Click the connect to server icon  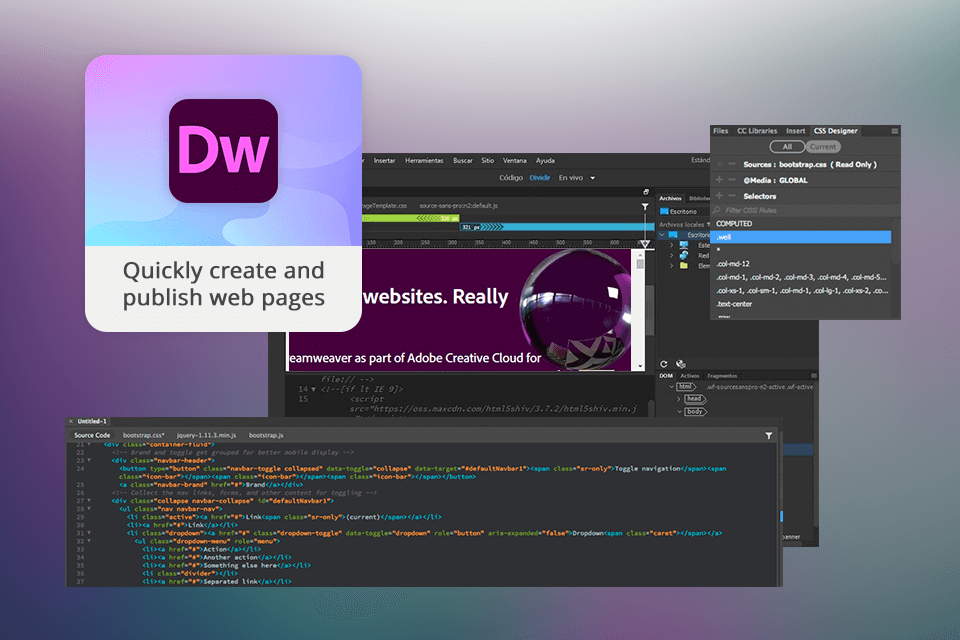681,364
